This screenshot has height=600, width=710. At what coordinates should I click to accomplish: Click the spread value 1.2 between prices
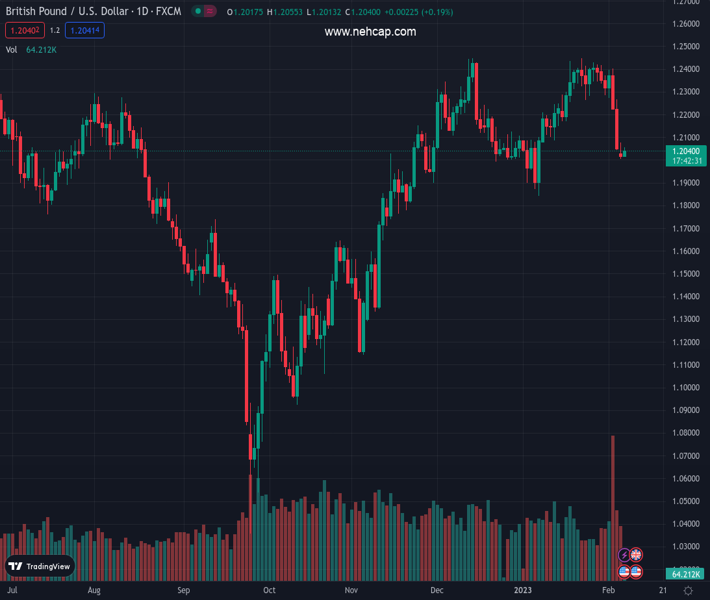point(54,31)
